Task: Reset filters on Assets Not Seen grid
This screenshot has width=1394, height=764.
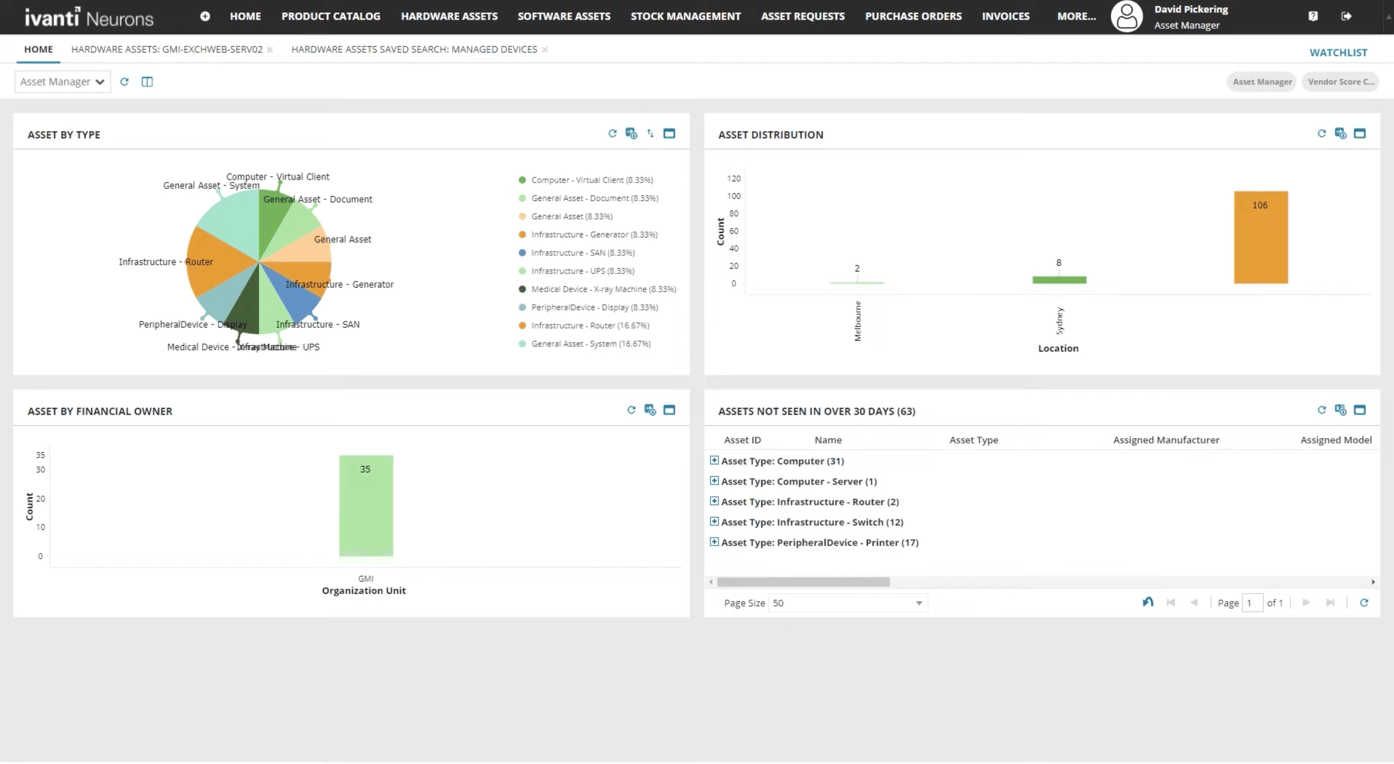Action: click(1147, 602)
